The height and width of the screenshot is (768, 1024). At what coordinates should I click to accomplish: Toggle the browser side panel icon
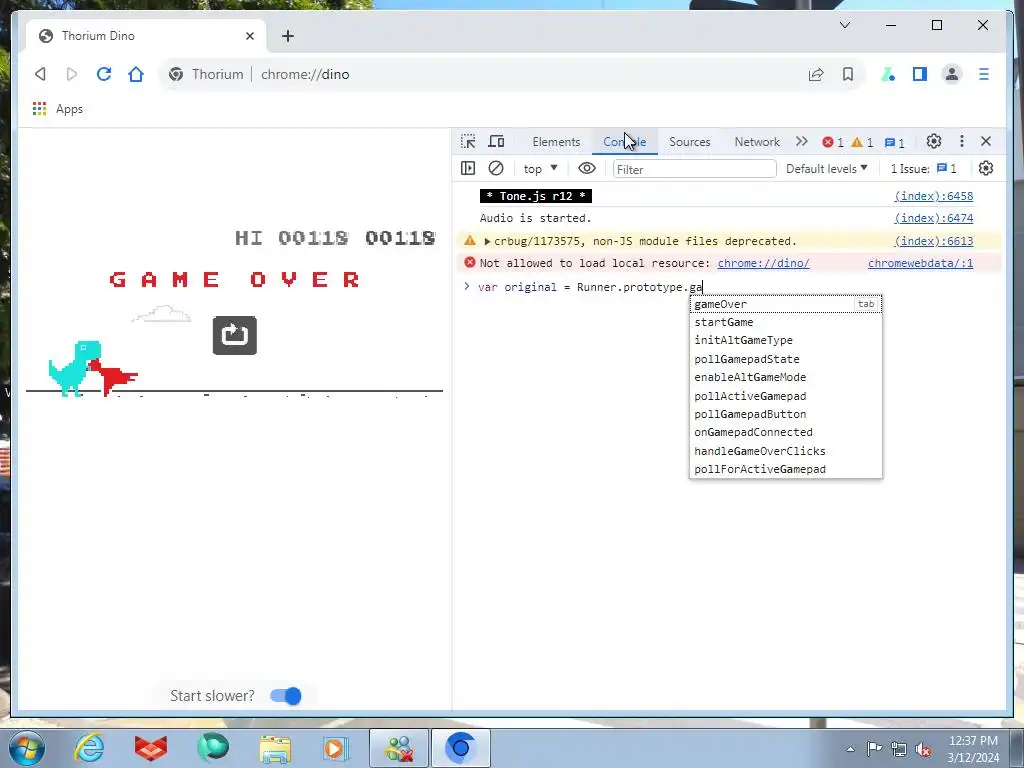click(x=920, y=74)
